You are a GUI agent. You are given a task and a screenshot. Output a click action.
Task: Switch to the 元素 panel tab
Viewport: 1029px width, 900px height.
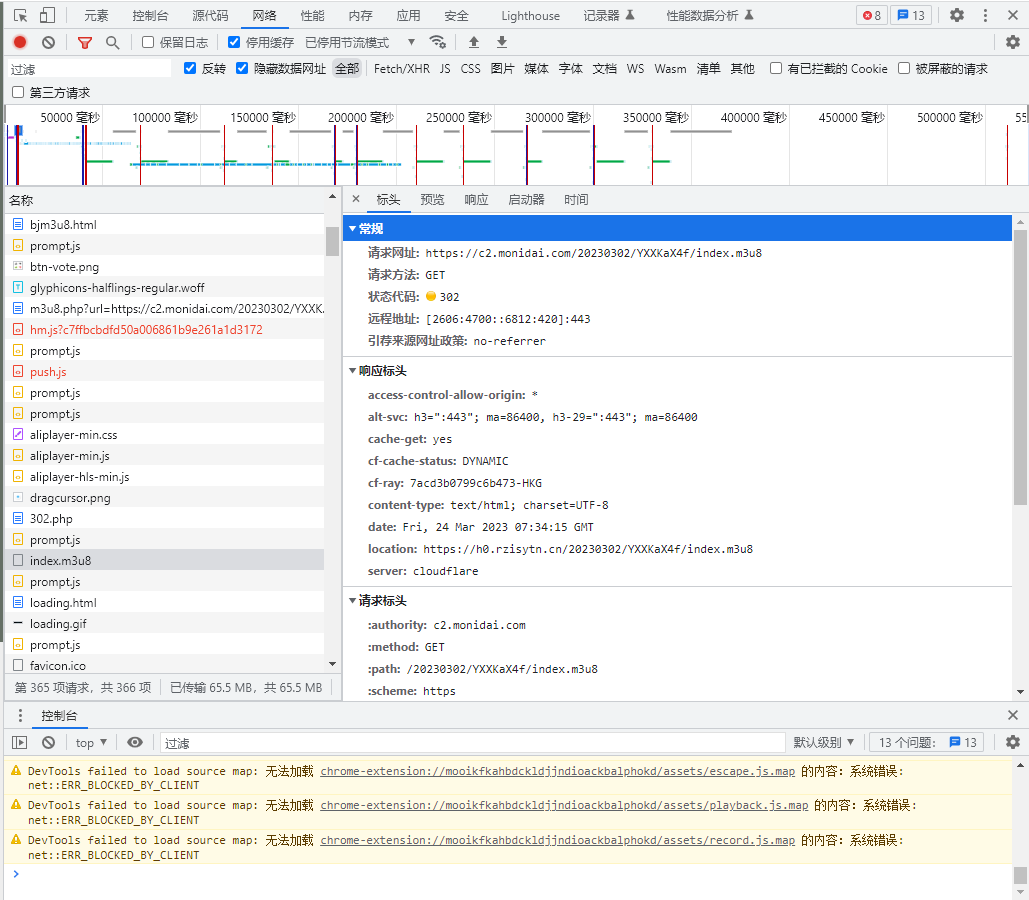tap(96, 15)
